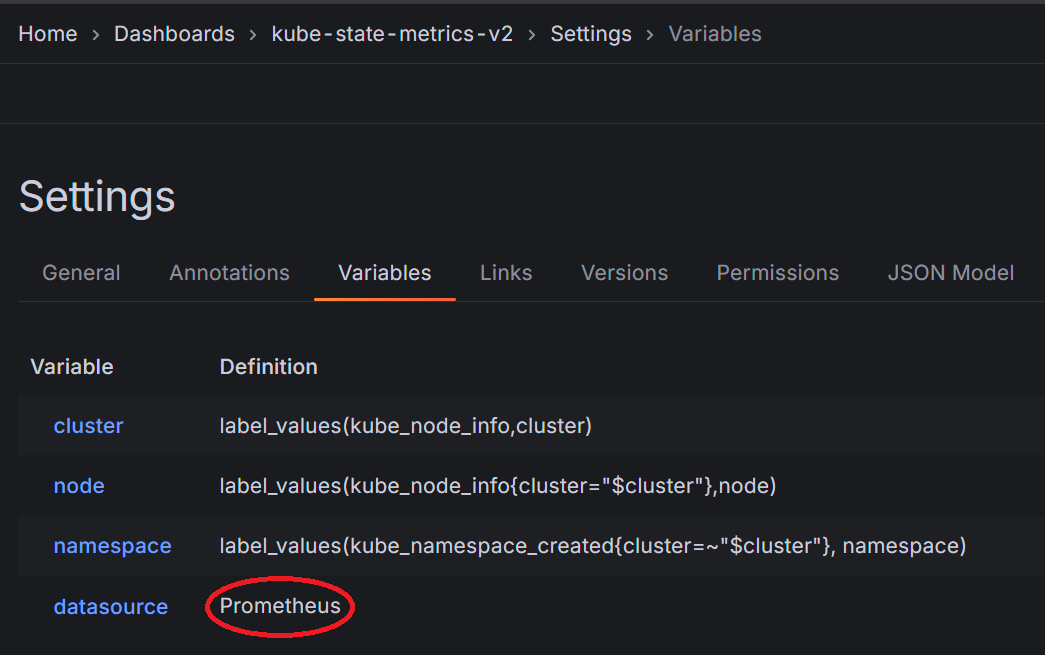This screenshot has height=655, width=1045.
Task: Open the node variable
Action: click(x=79, y=486)
